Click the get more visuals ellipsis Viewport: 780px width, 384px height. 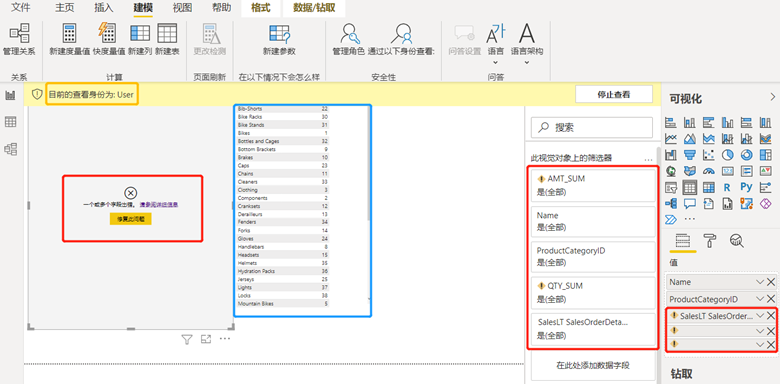click(x=690, y=219)
